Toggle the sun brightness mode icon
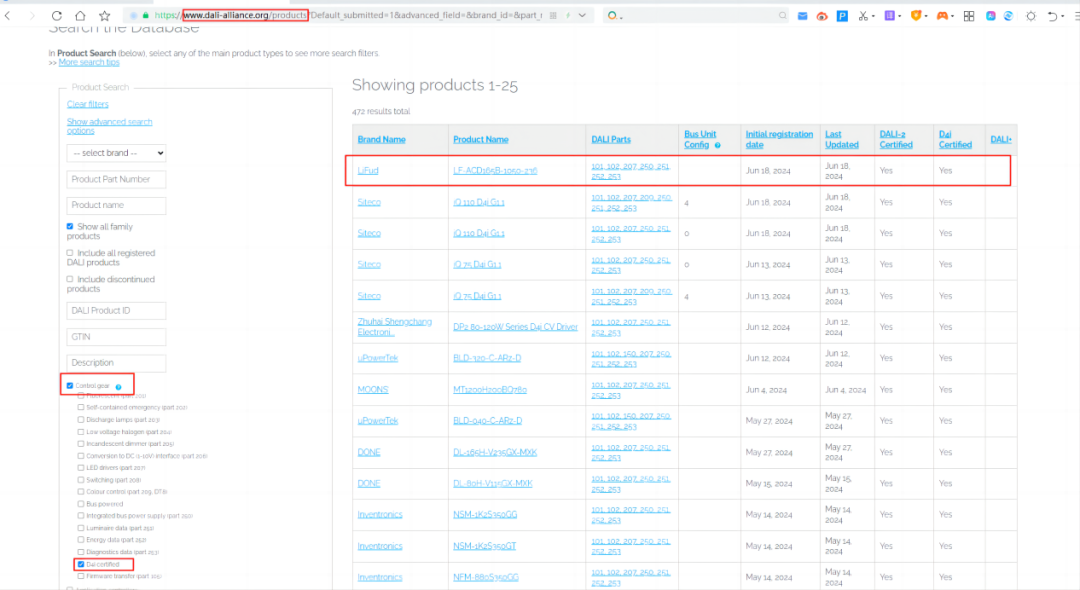The height and width of the screenshot is (590, 1080). pos(1031,16)
